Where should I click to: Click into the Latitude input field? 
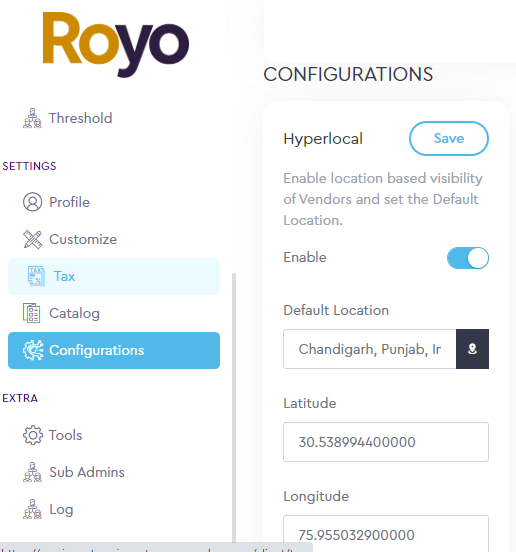point(386,442)
